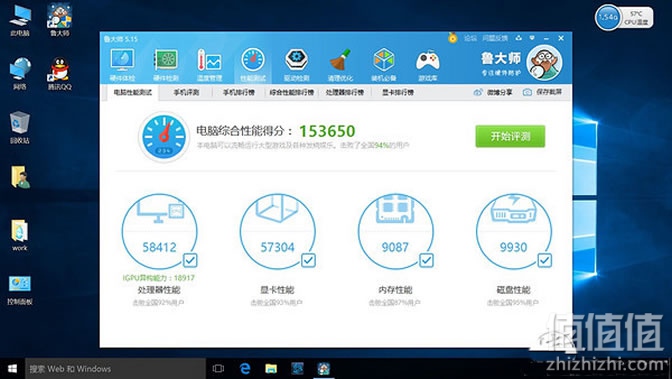Screen dimensions: 672x379
Task: Open the 驱动检测 driver detection icon
Action: 296,65
